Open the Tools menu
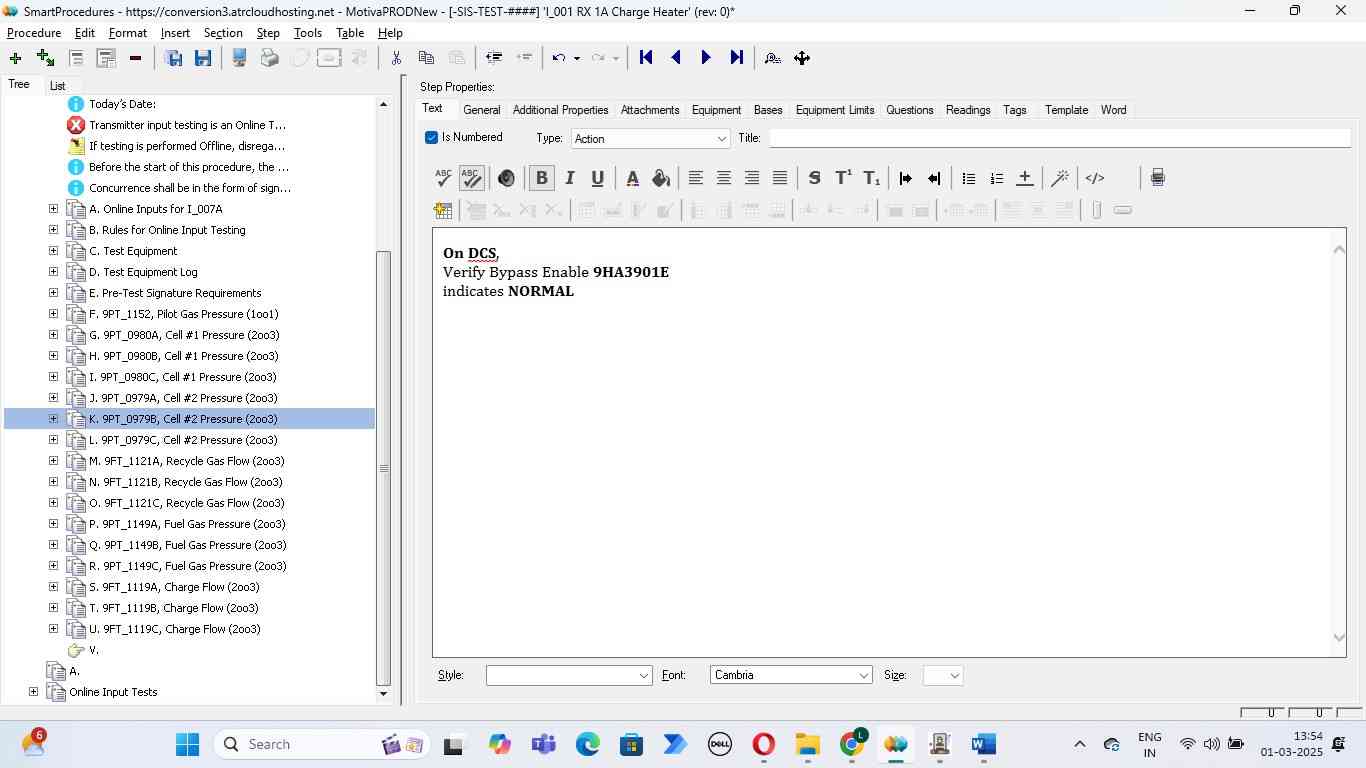This screenshot has height=768, width=1366. coord(308,33)
